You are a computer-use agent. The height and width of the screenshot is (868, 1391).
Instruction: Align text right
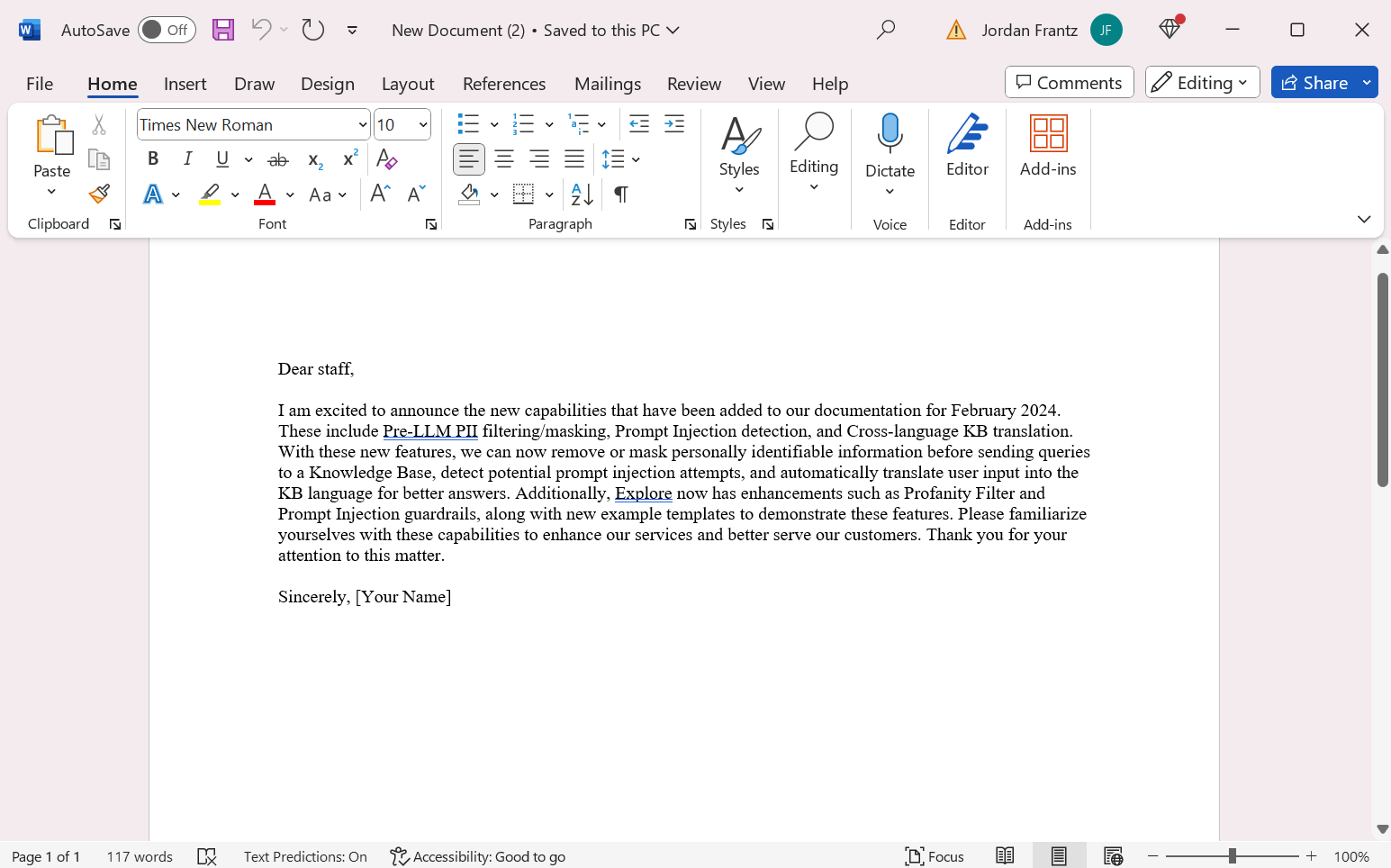[x=539, y=159]
